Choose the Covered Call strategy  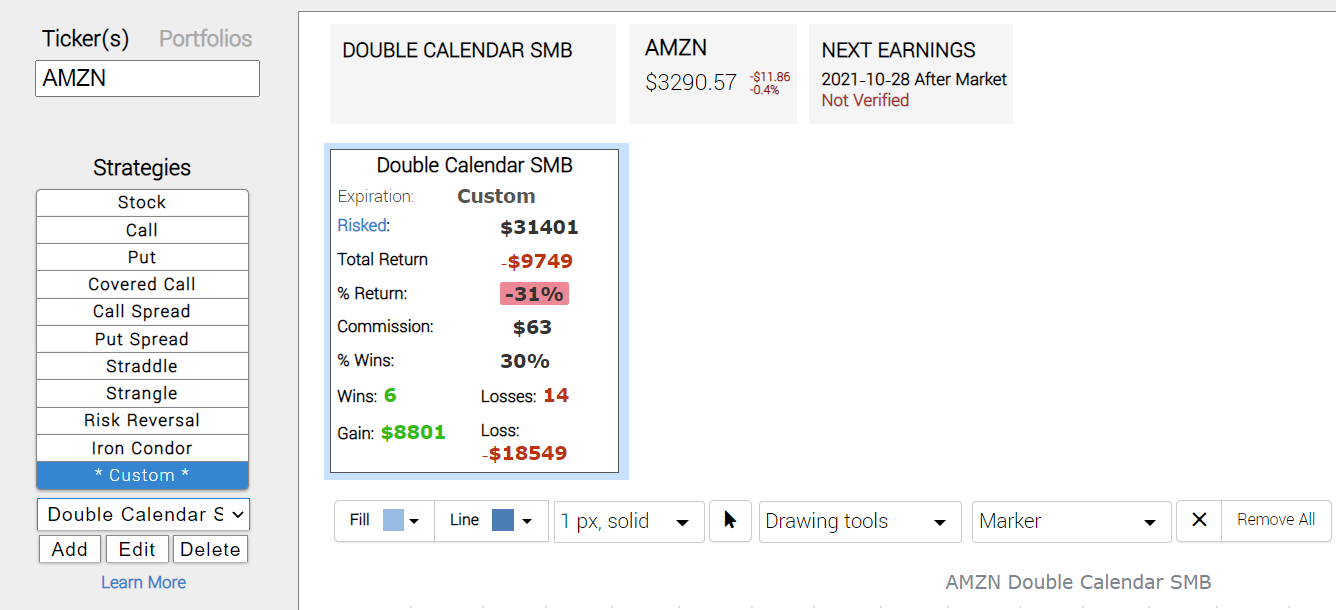tap(142, 284)
